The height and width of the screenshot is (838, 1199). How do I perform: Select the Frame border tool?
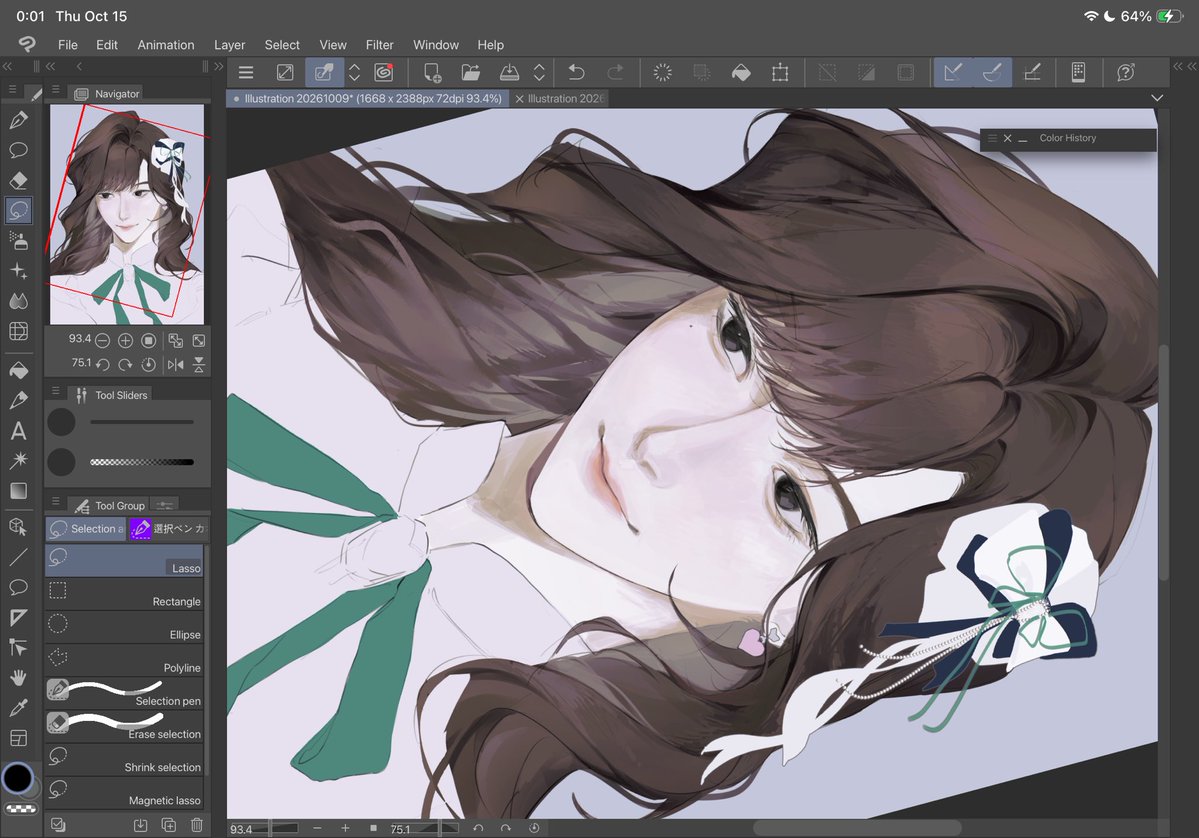pyautogui.click(x=18, y=738)
